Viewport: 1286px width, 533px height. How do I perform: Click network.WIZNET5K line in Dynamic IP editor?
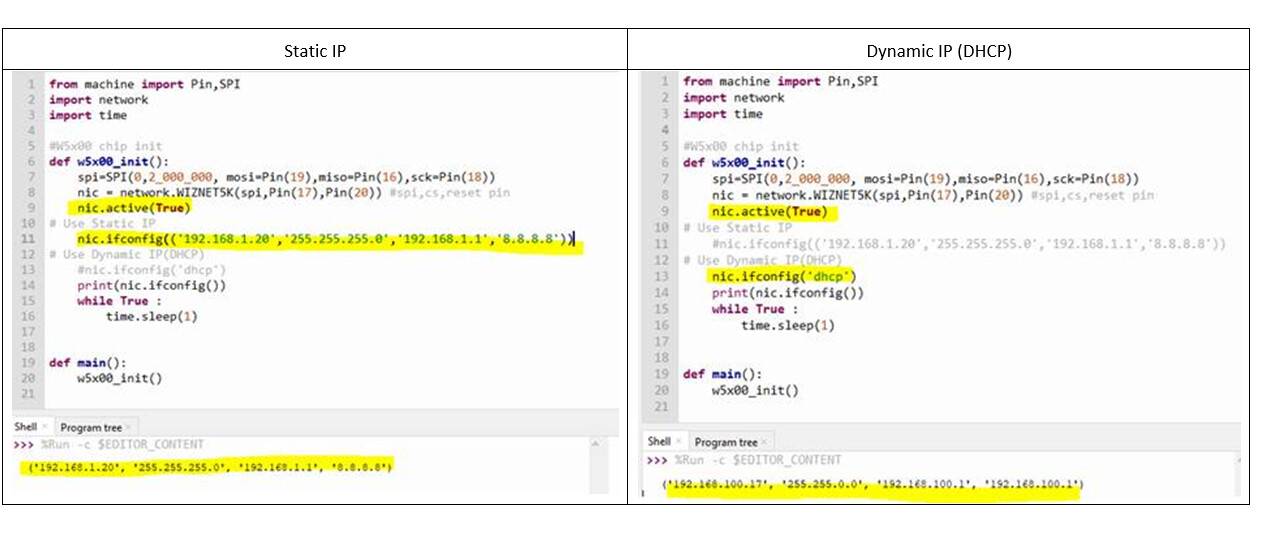[x=933, y=195]
